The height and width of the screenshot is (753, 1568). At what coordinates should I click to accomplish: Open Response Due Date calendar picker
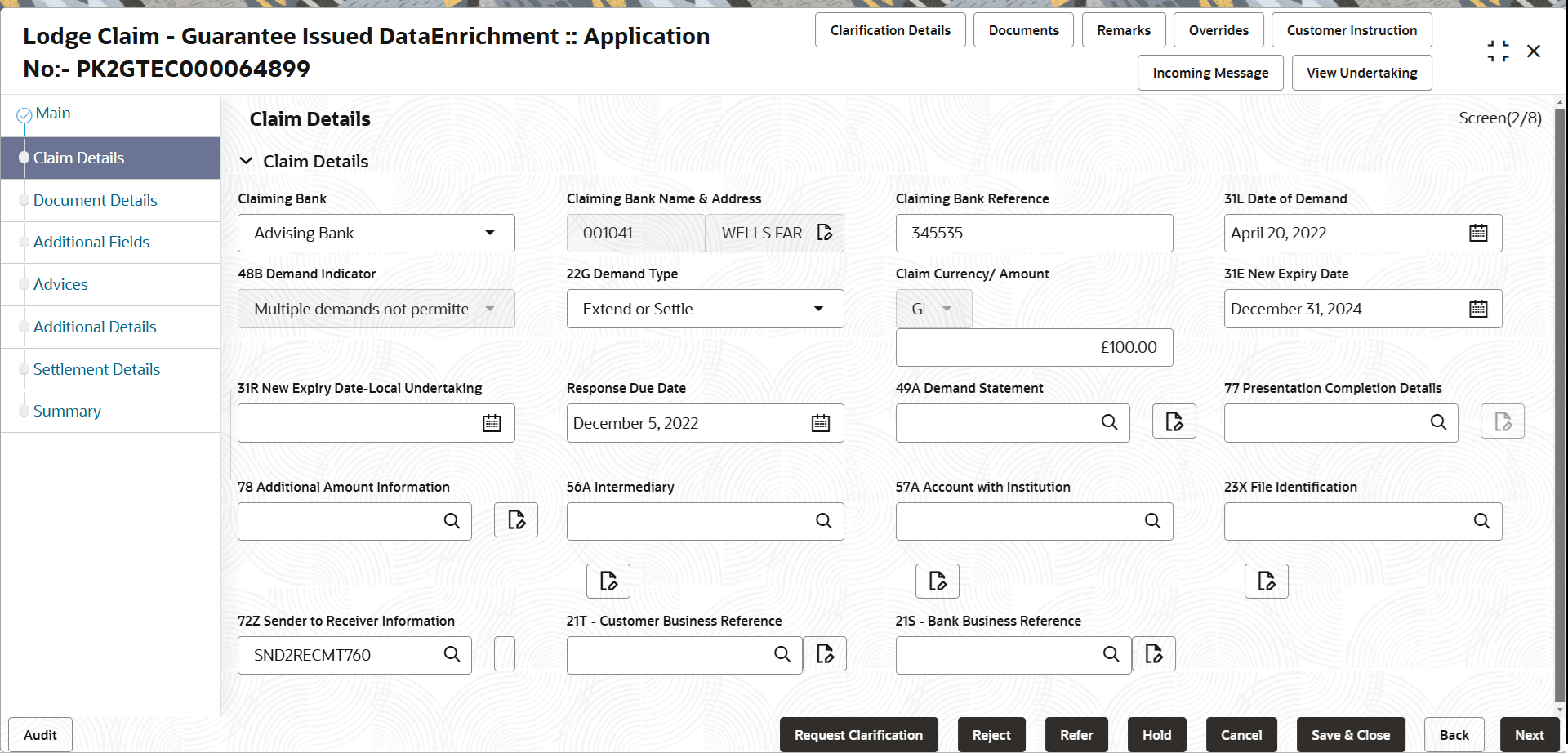click(821, 423)
